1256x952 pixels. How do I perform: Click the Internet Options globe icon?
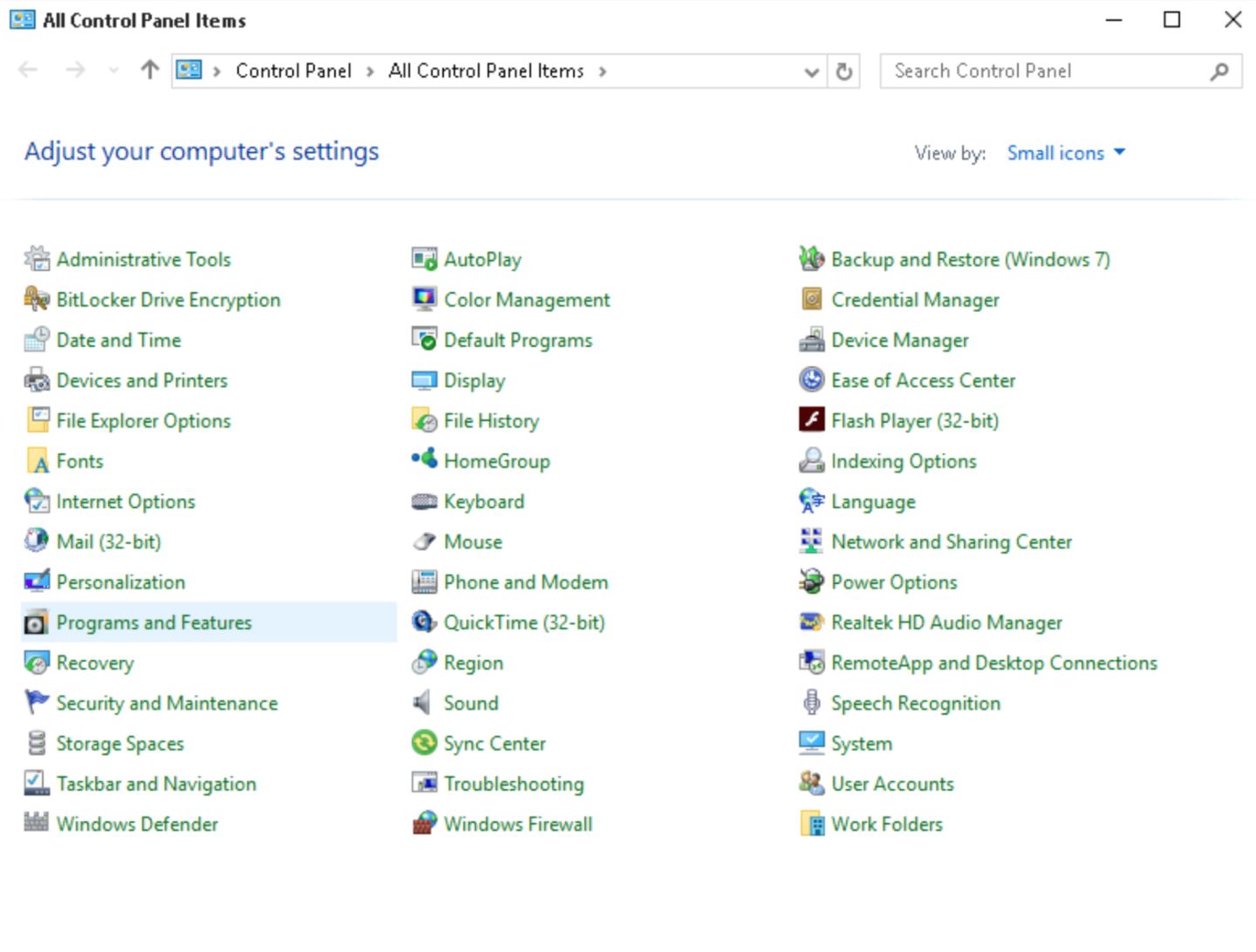coord(37,500)
